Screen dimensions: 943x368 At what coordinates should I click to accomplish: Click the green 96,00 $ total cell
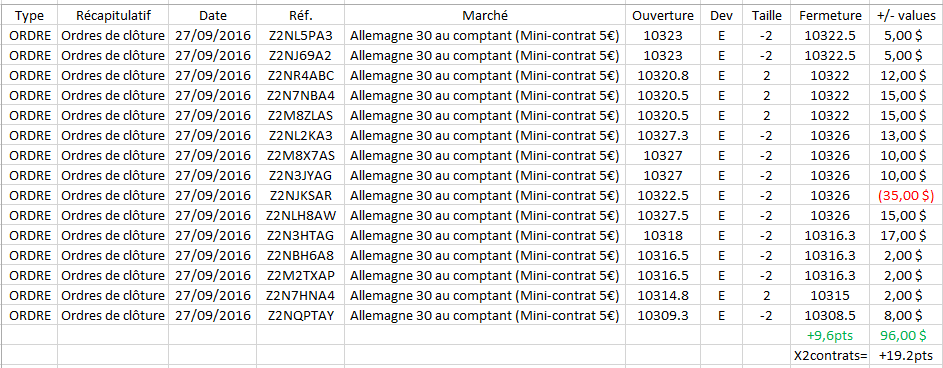906,336
